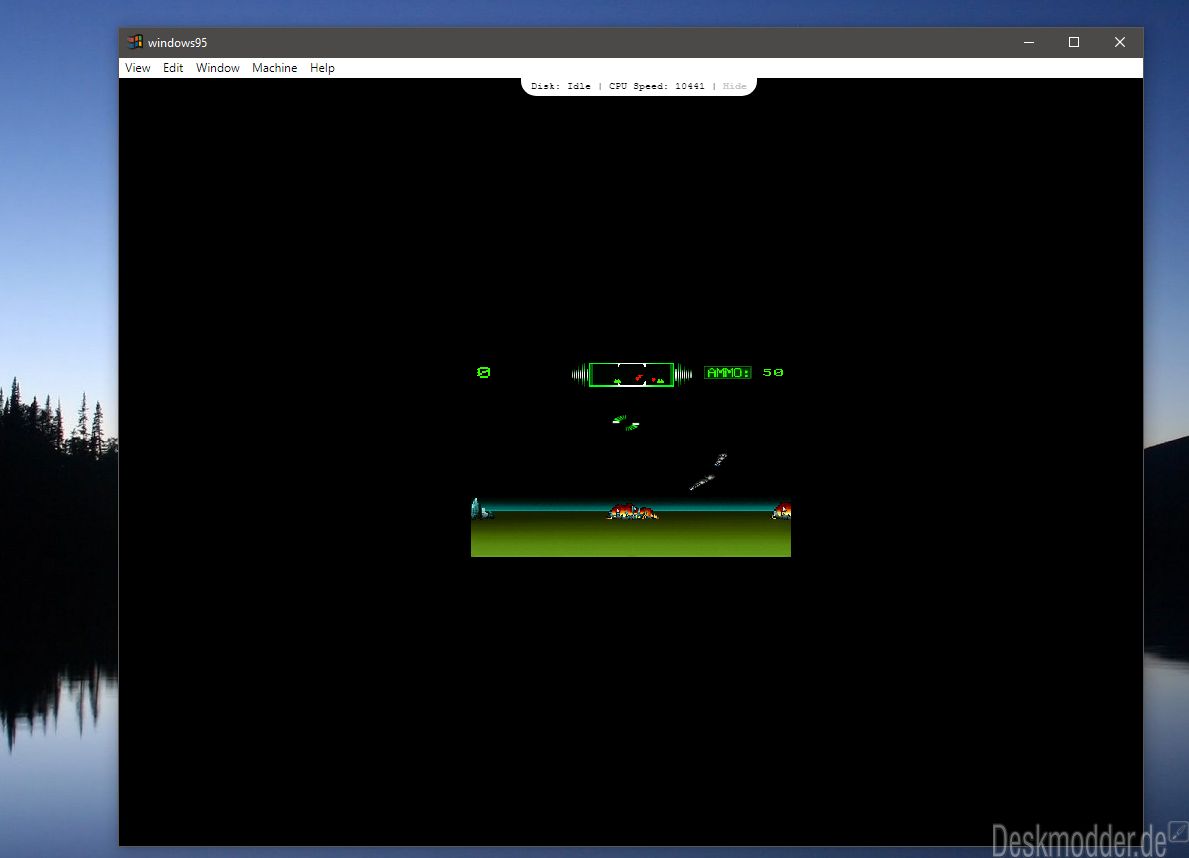Viewport: 1189px width, 858px height.
Task: Click the CPU Speed status text
Action: coord(657,86)
